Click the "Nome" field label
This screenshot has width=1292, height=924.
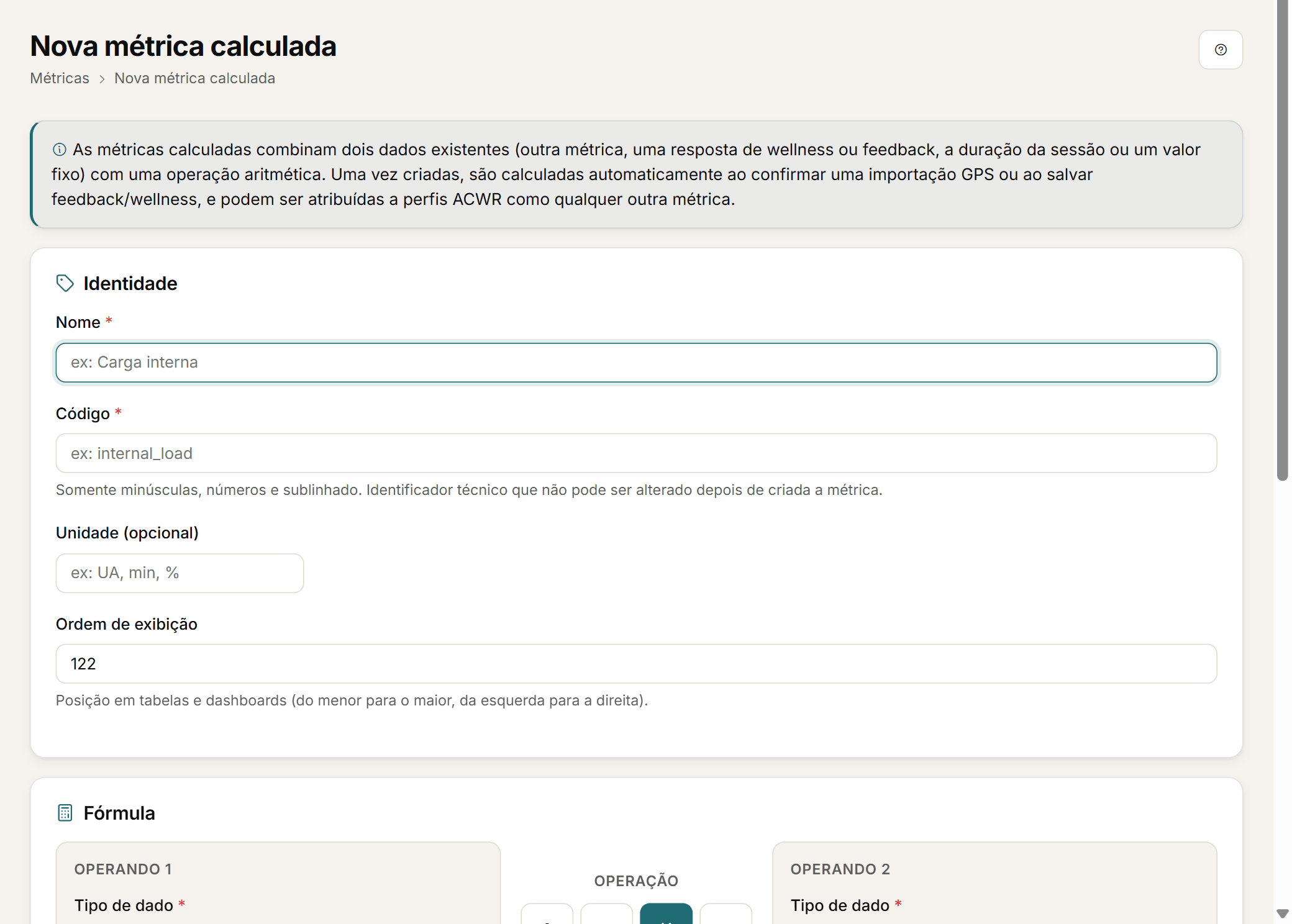click(x=78, y=322)
